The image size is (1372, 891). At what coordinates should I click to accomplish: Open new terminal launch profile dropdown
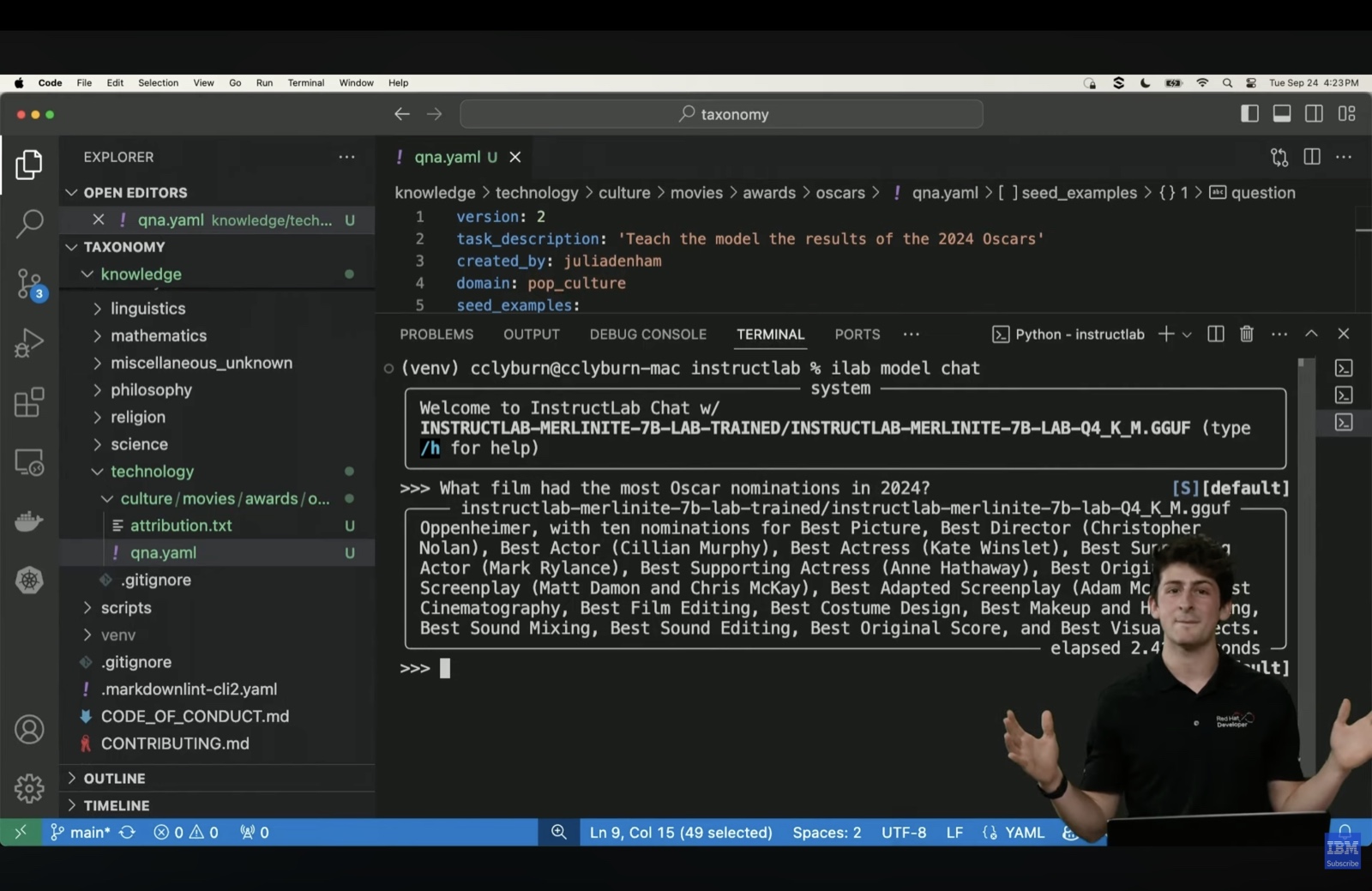click(1188, 335)
